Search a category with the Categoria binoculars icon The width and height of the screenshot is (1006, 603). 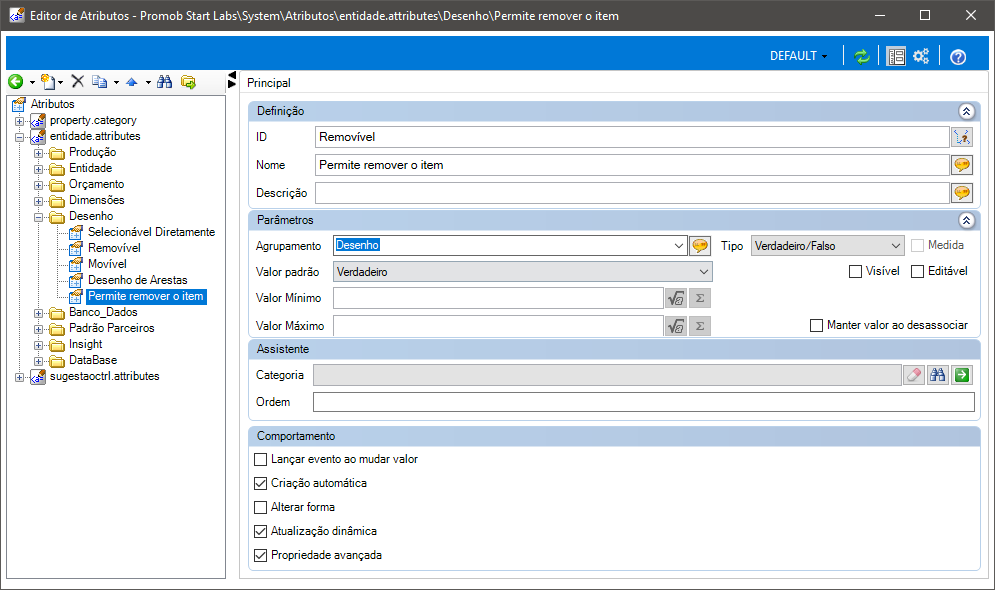tap(937, 375)
